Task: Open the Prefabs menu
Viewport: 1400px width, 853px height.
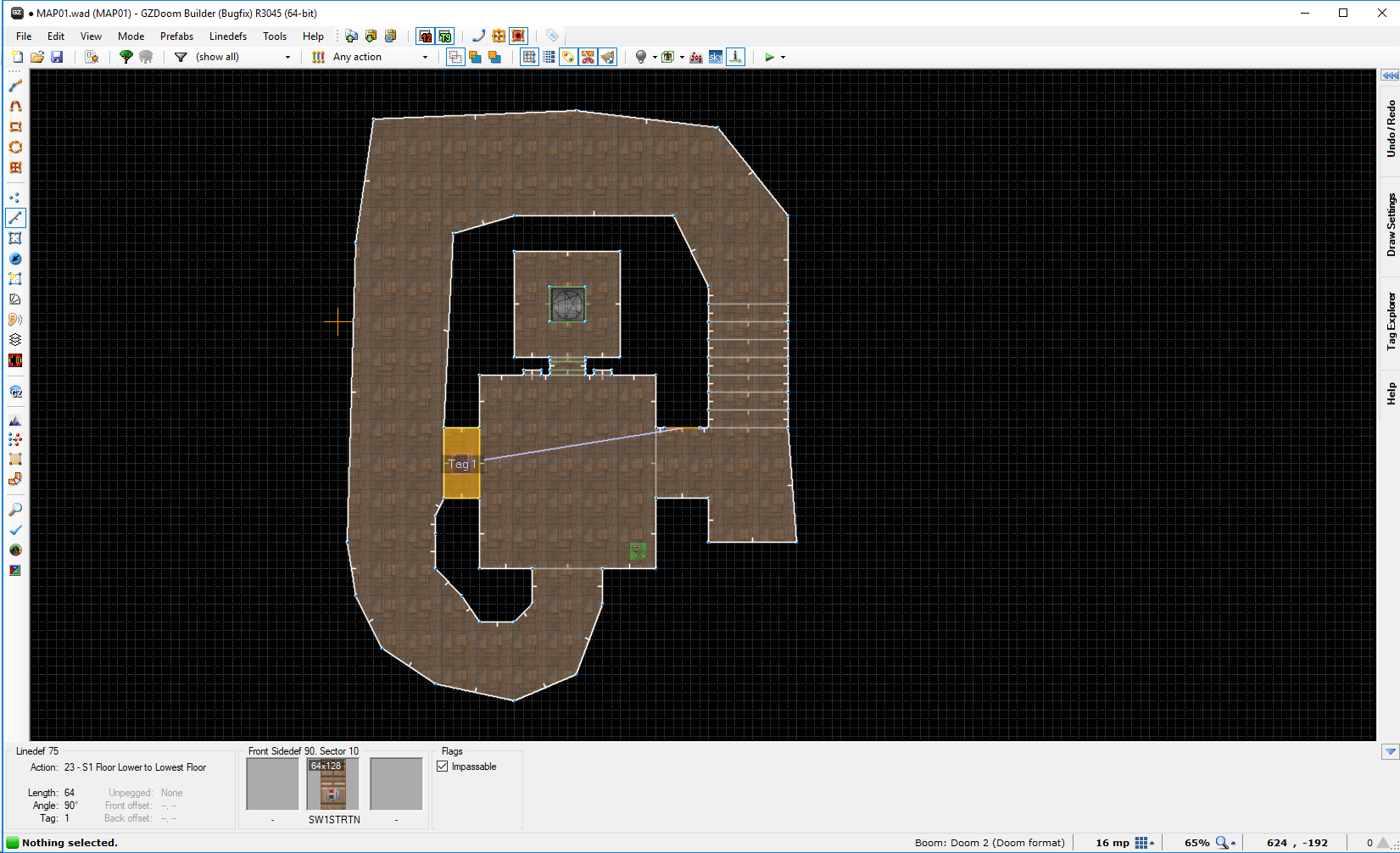Action: tap(176, 36)
